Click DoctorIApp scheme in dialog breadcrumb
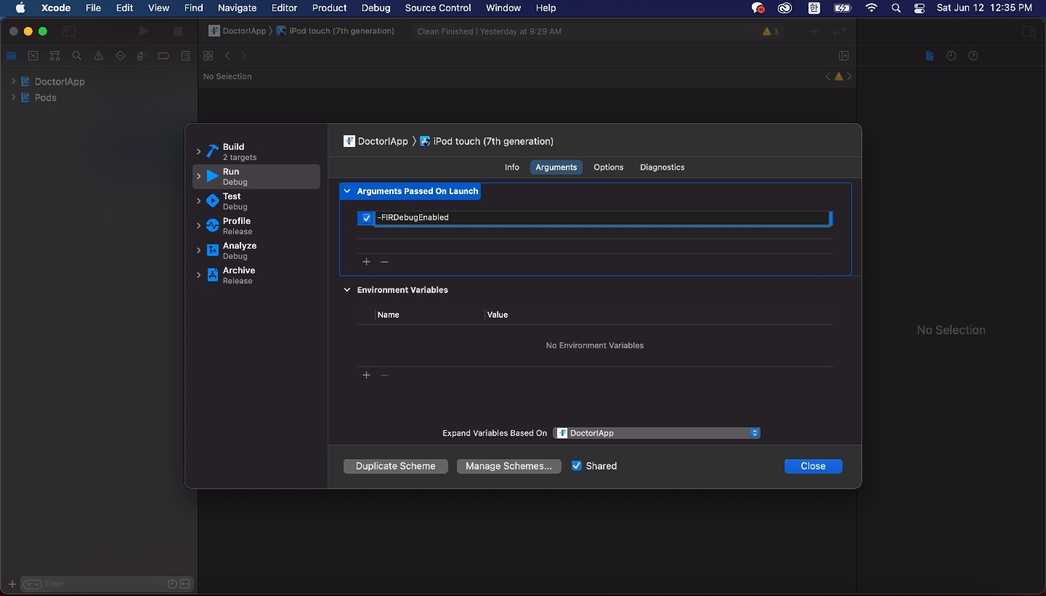Image resolution: width=1046 pixels, height=596 pixels. pos(376,141)
